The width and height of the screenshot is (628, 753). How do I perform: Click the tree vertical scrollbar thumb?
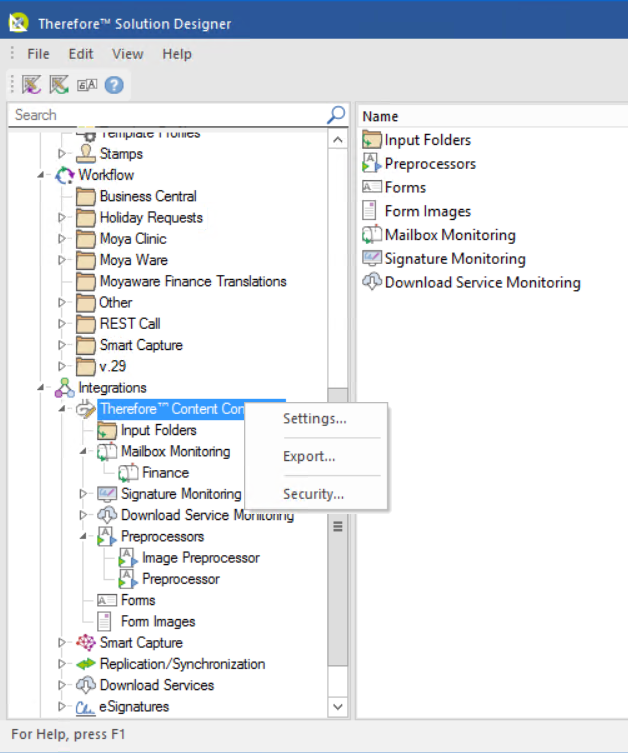[x=338, y=527]
